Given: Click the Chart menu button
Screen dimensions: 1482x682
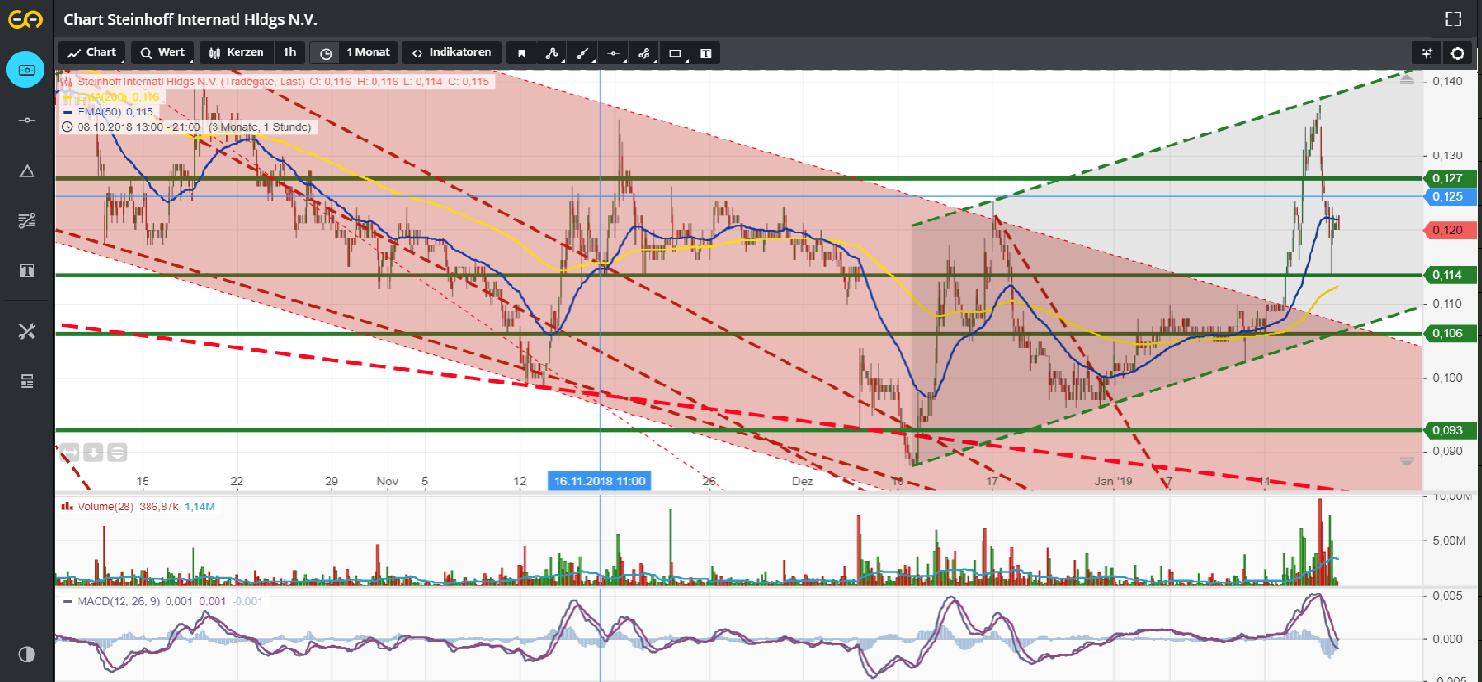Looking at the screenshot, I should (x=91, y=52).
